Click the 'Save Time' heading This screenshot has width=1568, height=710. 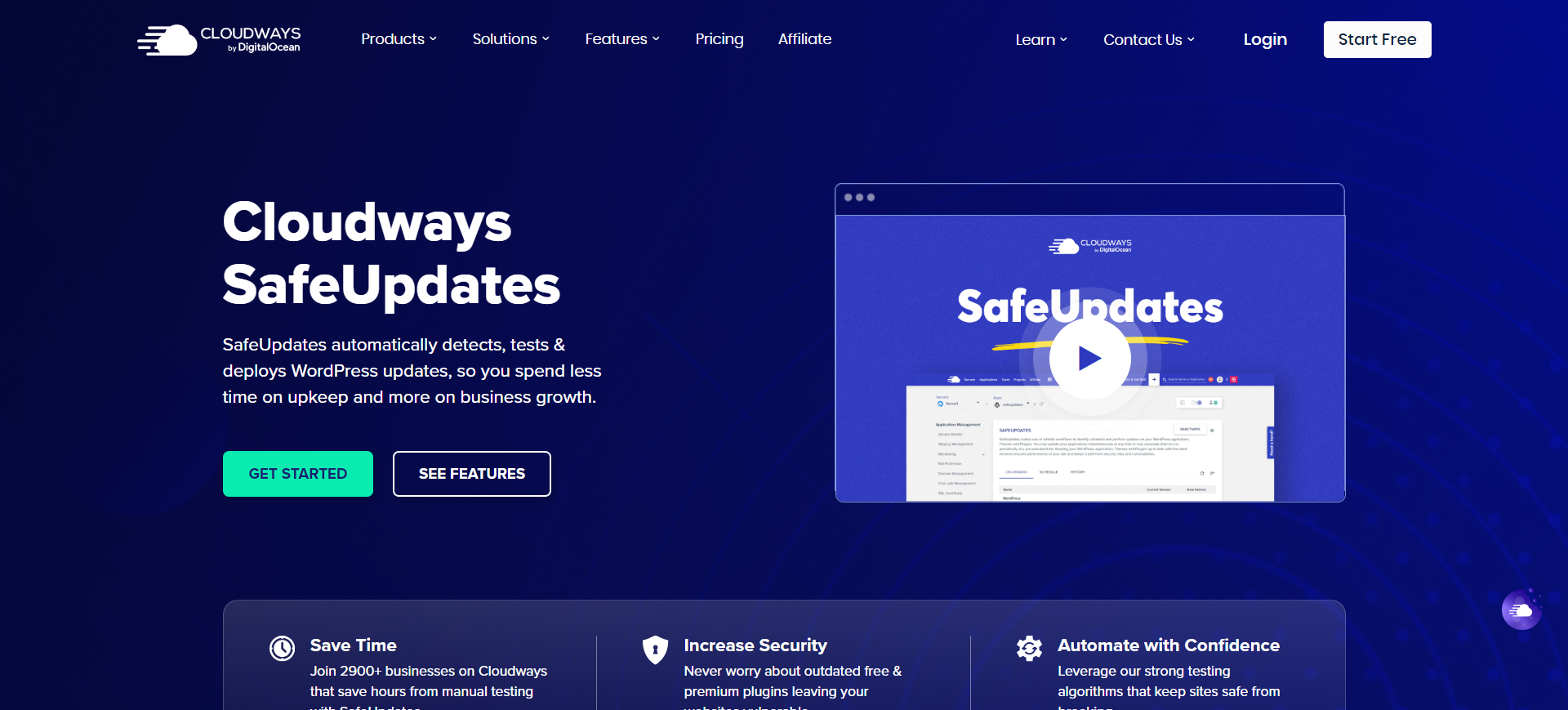pos(353,645)
